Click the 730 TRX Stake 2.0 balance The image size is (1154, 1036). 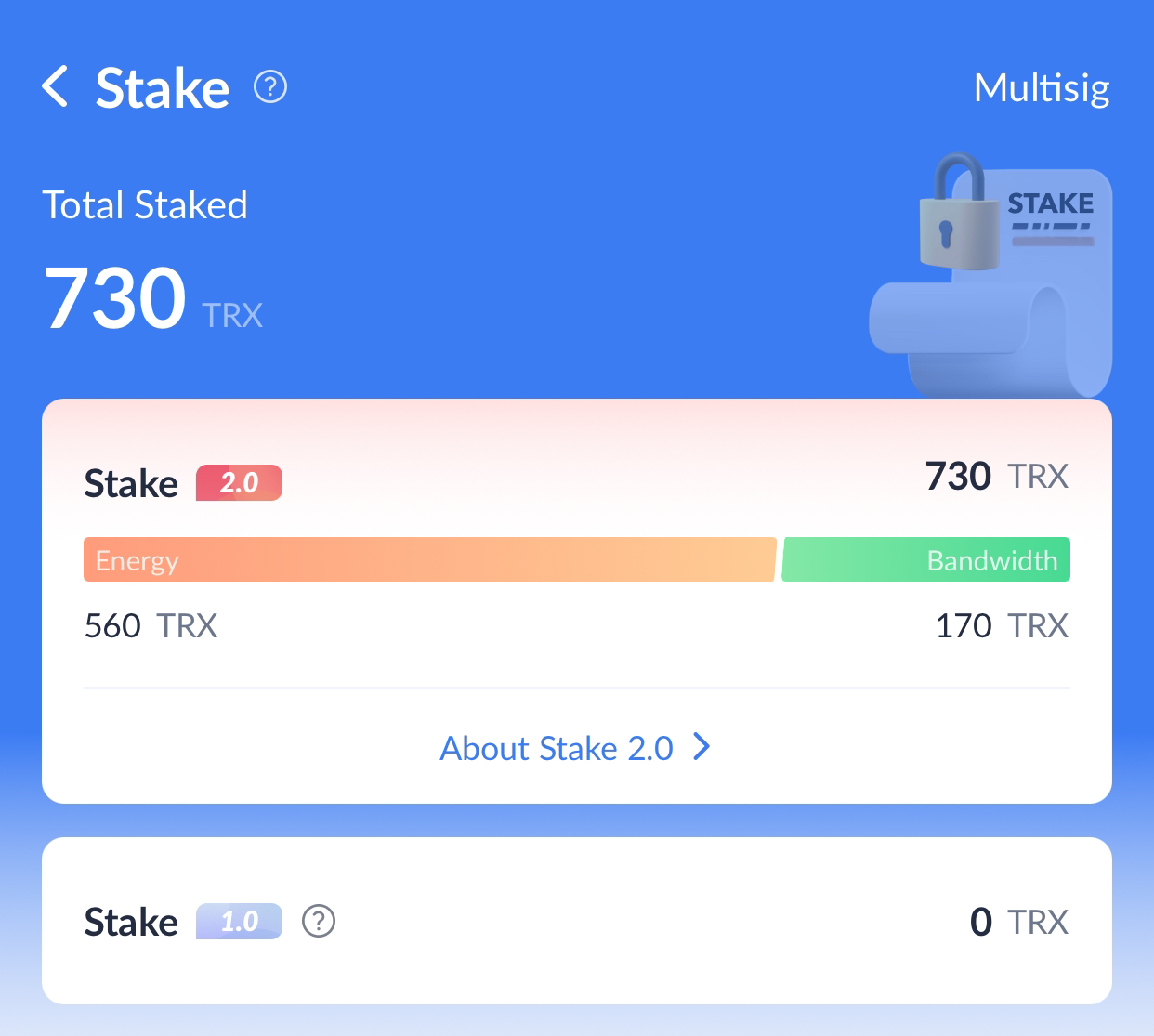point(997,476)
